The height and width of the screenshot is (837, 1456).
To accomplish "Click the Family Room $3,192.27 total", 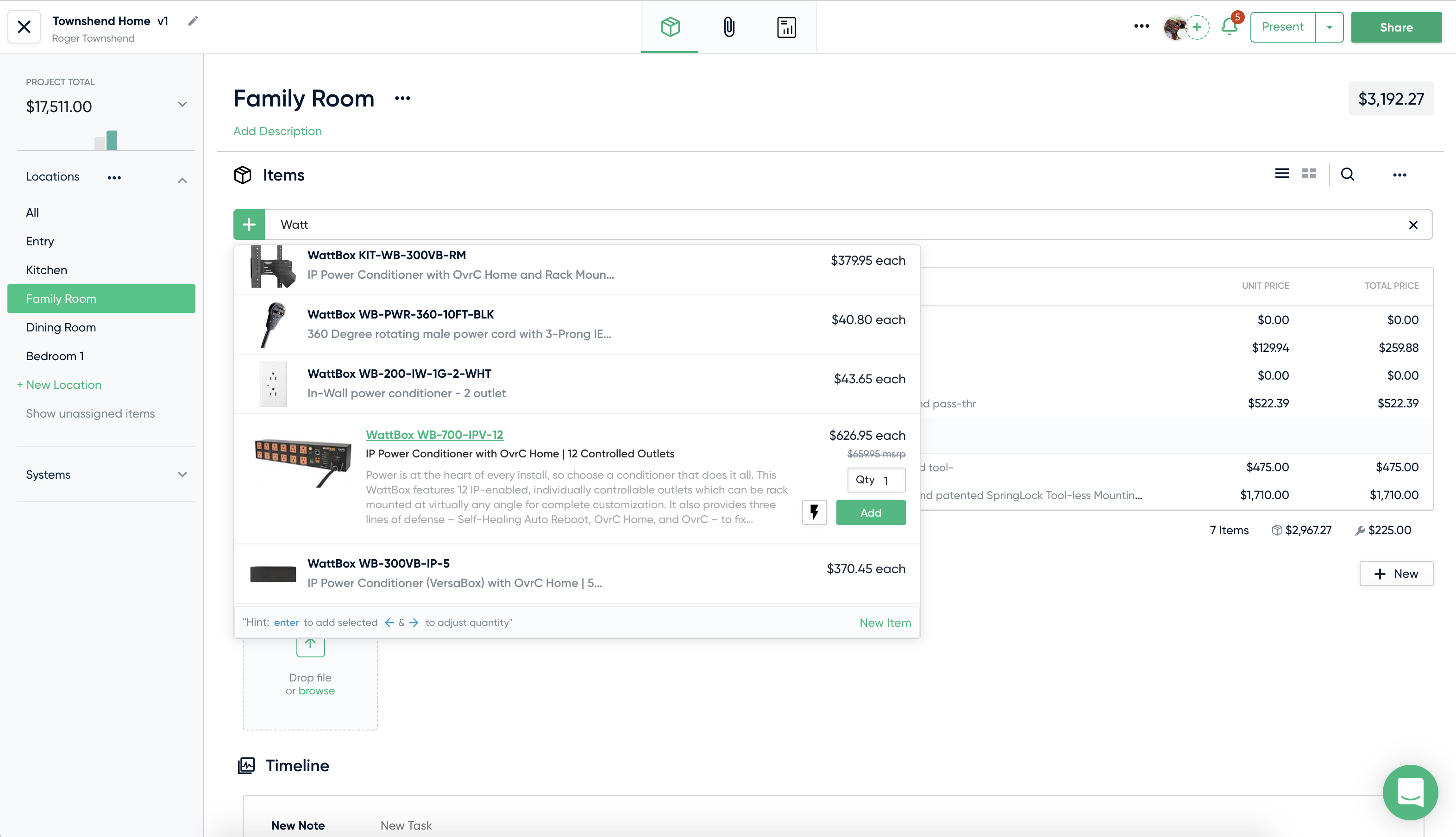I will tap(1390, 99).
